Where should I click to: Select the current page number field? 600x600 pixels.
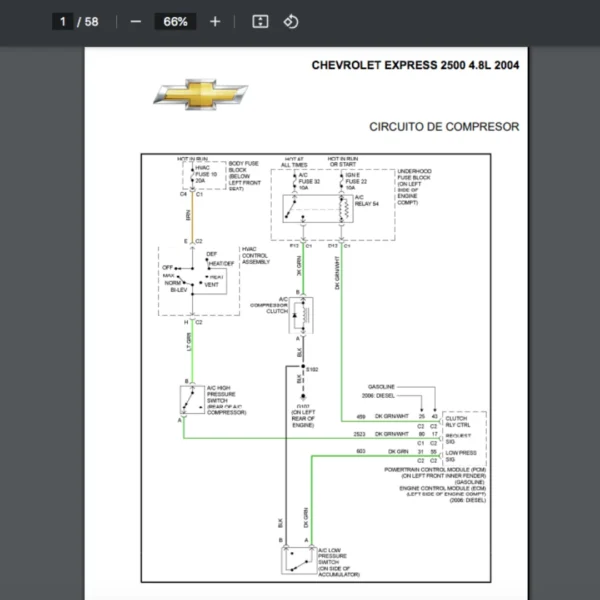pos(62,21)
